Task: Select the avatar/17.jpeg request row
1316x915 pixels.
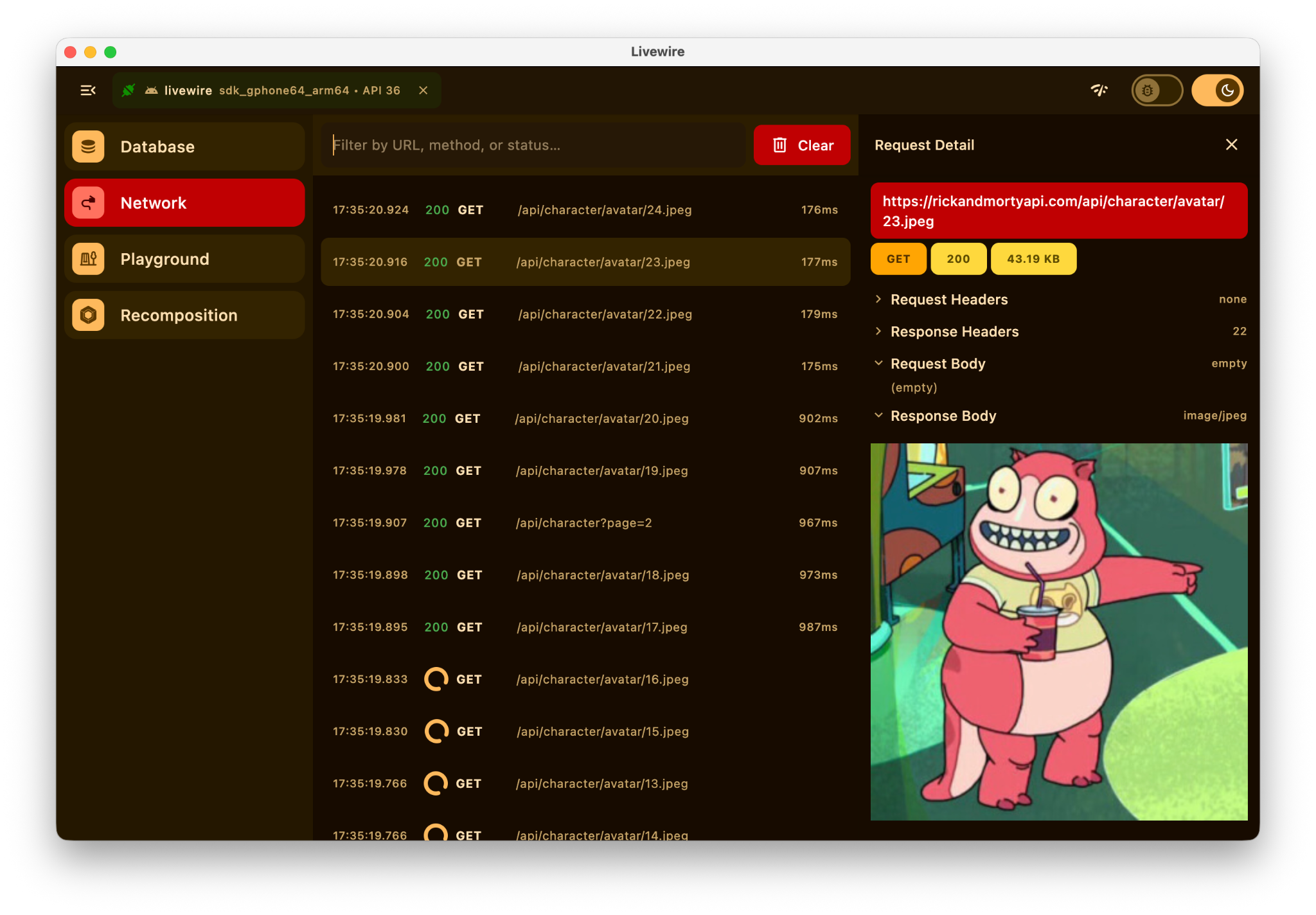Action: click(x=585, y=627)
